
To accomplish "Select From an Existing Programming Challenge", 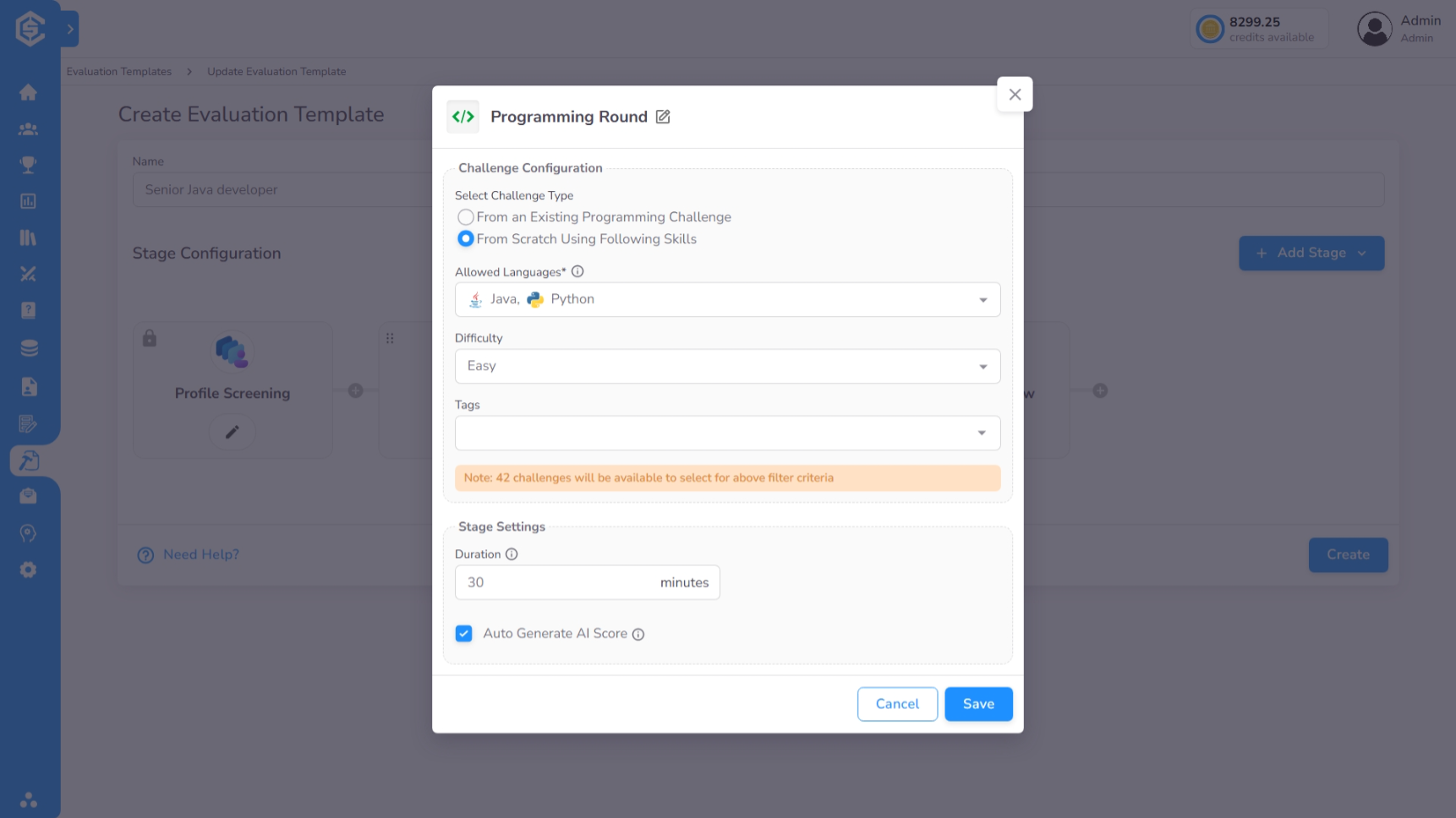I will point(466,217).
